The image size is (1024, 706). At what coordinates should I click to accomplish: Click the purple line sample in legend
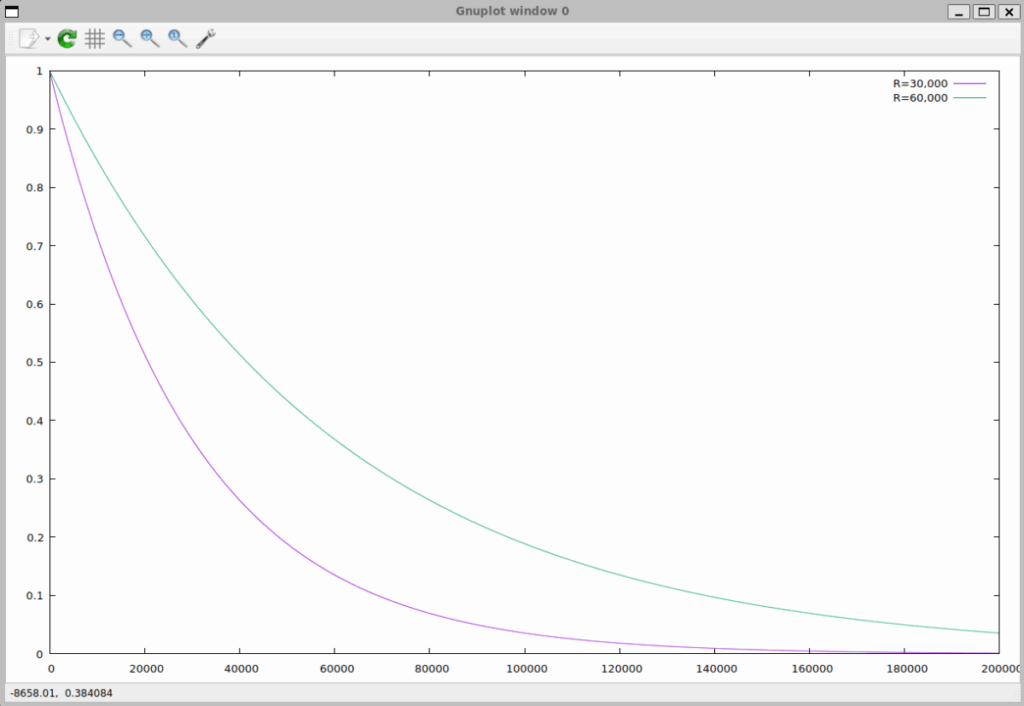970,84
